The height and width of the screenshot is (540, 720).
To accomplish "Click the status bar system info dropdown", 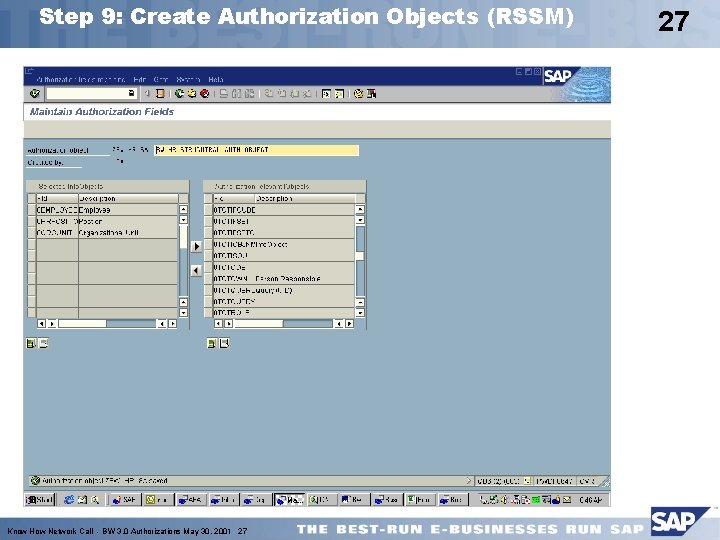I will point(527,481).
